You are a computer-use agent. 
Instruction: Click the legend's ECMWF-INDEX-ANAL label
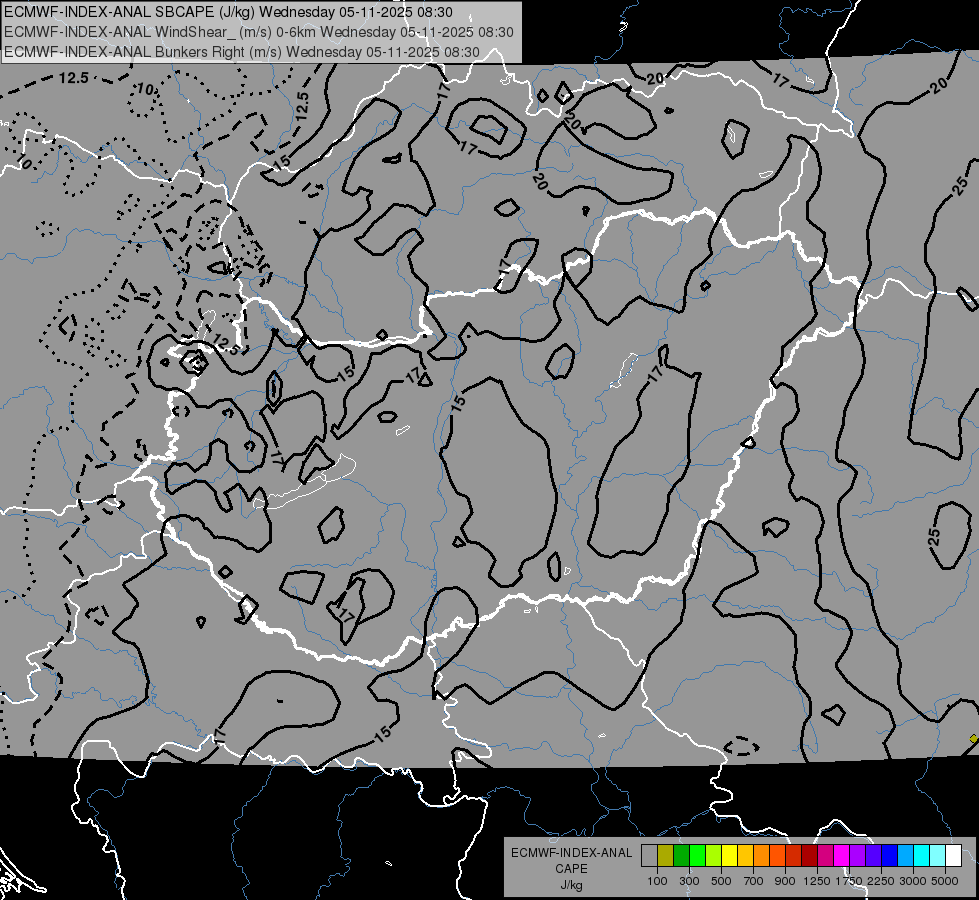coord(571,853)
